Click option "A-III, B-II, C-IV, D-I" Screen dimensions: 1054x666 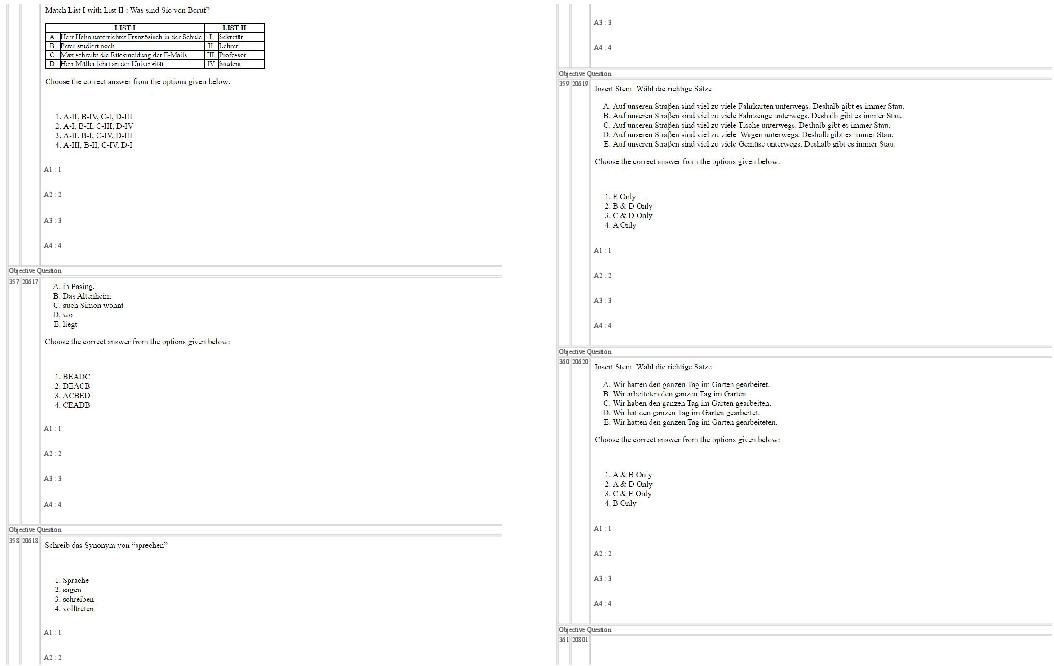[x=95, y=144]
